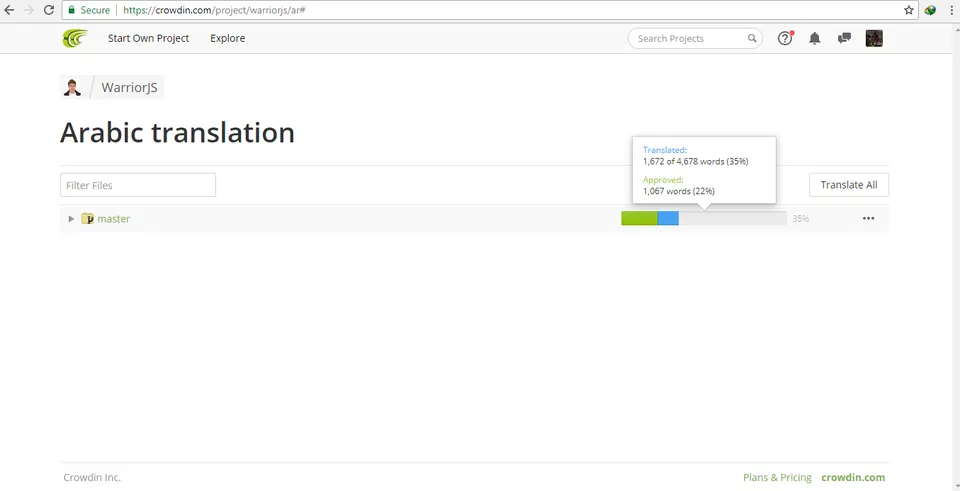
Task: Click the Crowdin logo icon
Action: (x=75, y=38)
